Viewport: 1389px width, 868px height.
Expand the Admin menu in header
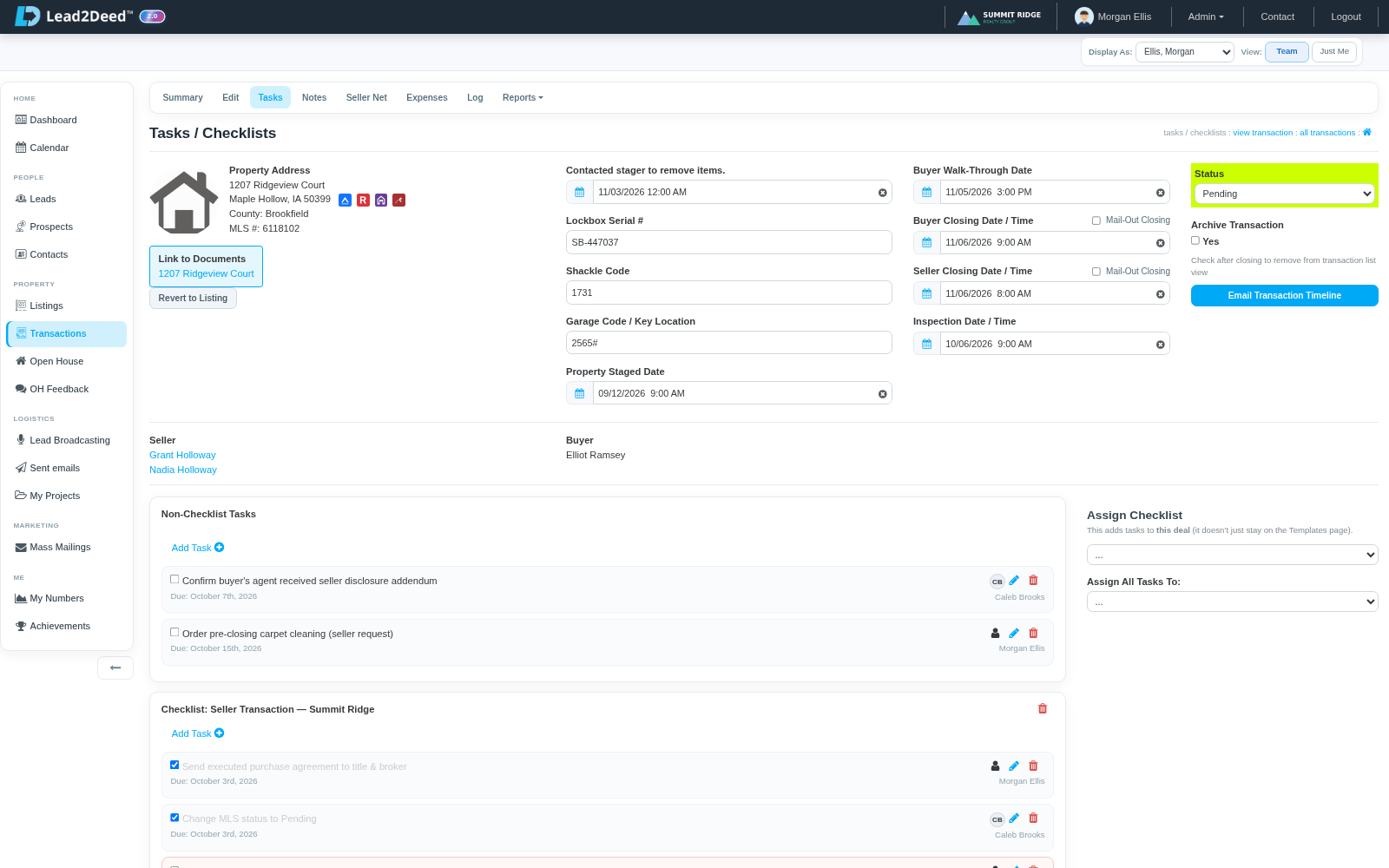click(x=1206, y=16)
